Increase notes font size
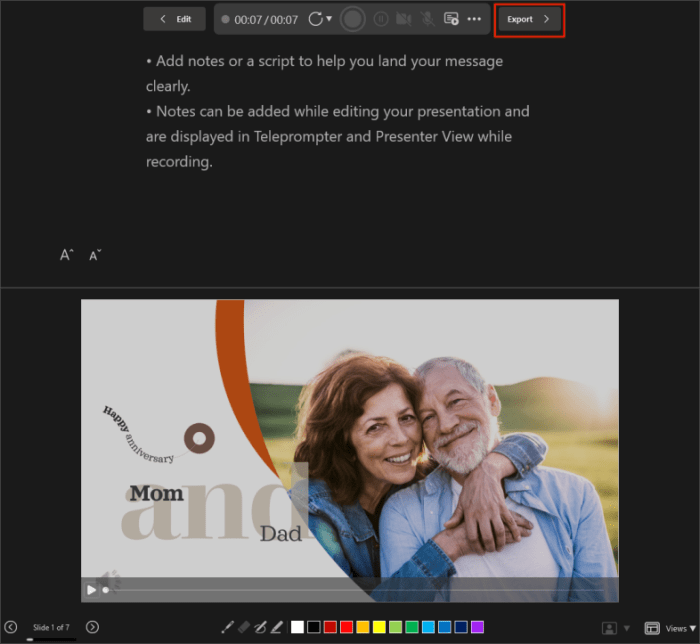The image size is (700, 644). click(x=66, y=255)
